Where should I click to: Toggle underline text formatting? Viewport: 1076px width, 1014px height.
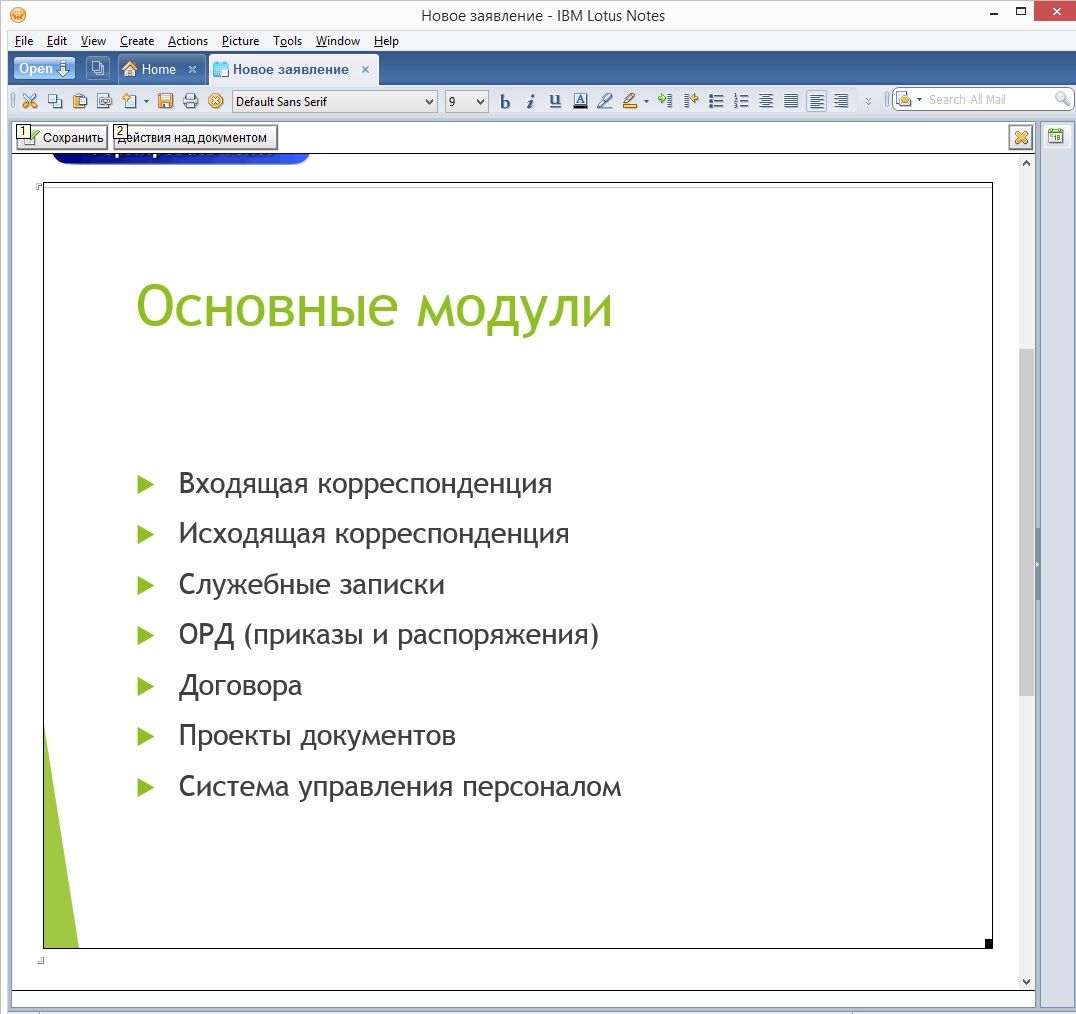(555, 101)
